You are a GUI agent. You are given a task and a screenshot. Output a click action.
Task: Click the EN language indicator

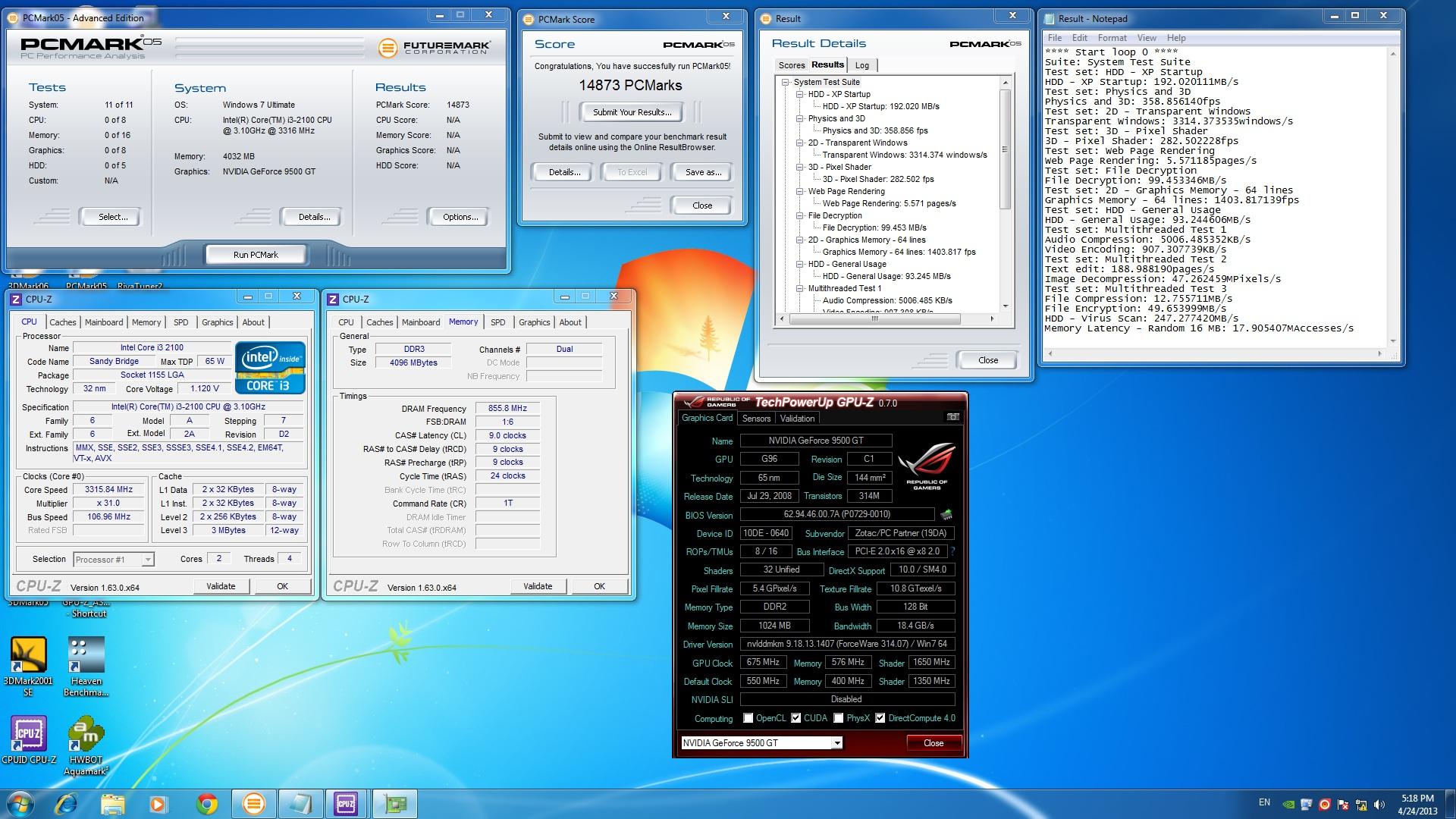click(x=1264, y=802)
